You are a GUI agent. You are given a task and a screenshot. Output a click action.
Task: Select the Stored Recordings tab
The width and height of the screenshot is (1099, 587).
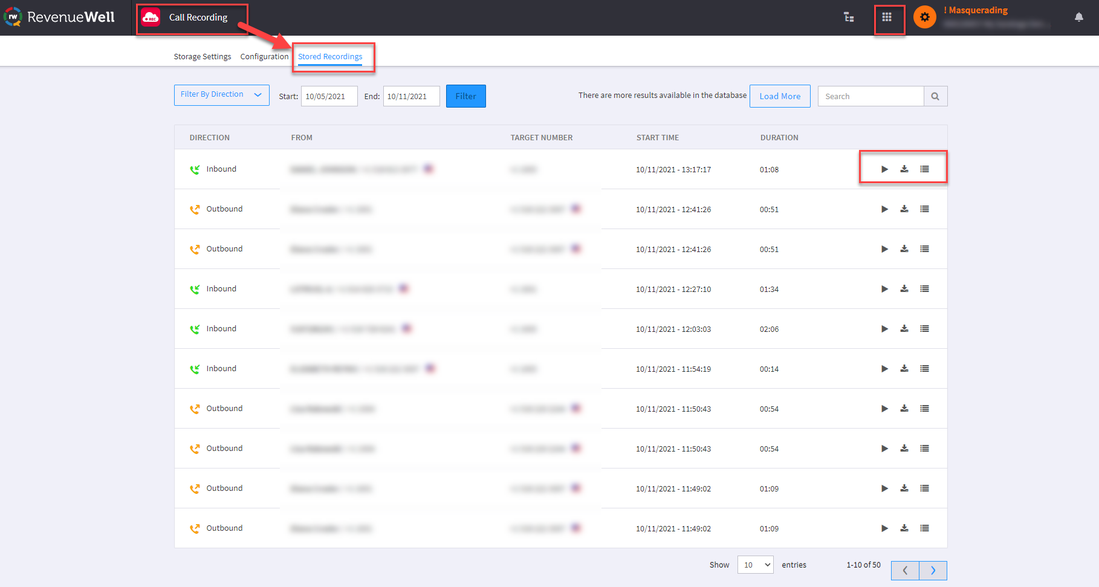[x=330, y=57]
